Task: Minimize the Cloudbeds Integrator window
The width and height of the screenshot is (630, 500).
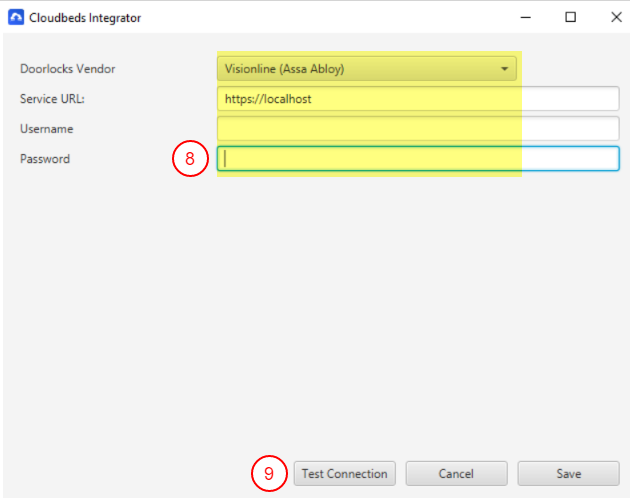Action: click(526, 17)
